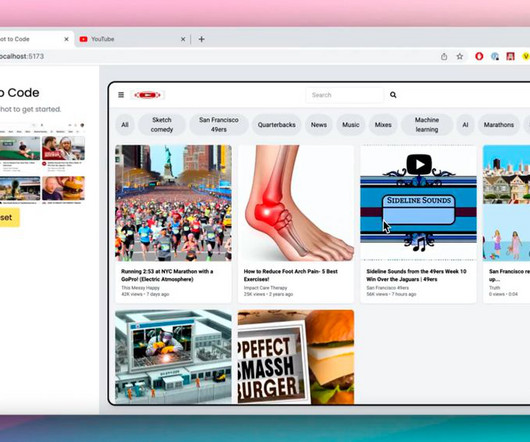Click title 'How to Reduce Foot Arch Pain'
The height and width of the screenshot is (442, 530).
[x=291, y=275]
